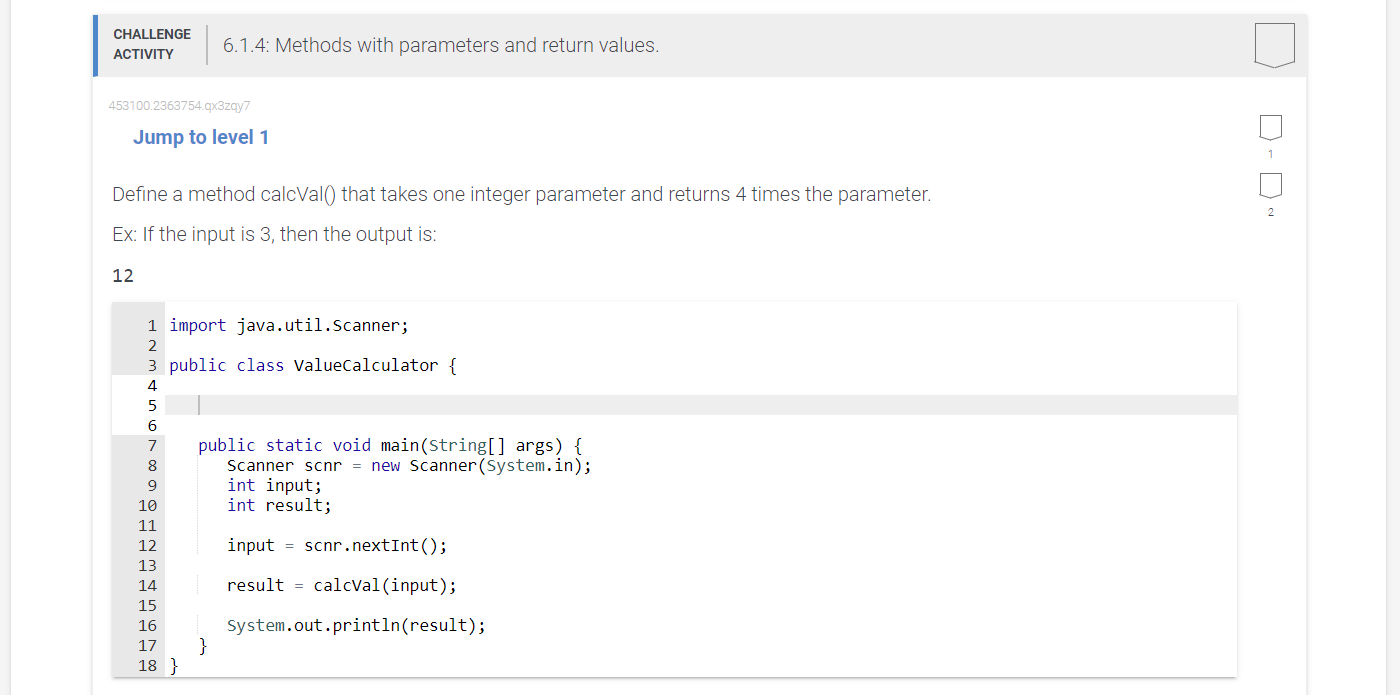Click the closing brace on line 18
This screenshot has height=695, width=1400.
click(x=174, y=665)
